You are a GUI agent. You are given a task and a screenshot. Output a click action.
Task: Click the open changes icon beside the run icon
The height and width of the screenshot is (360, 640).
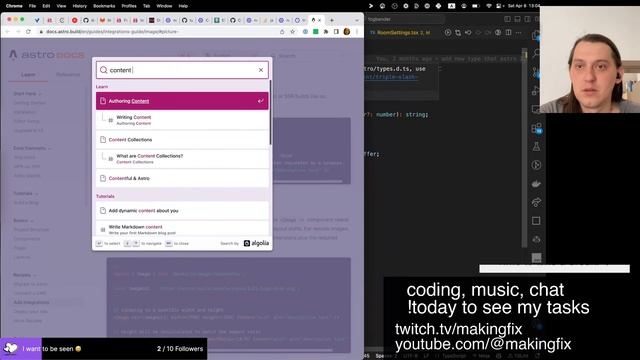point(458,32)
